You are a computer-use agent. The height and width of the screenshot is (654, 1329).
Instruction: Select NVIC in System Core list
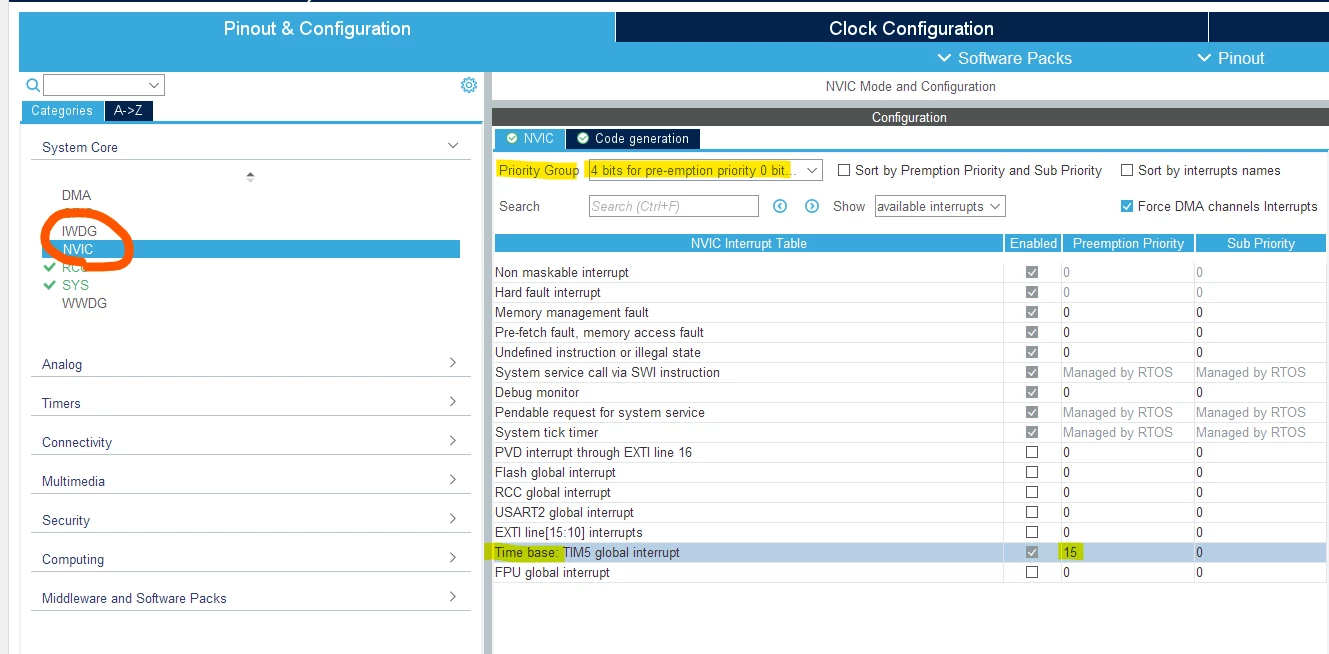[250, 249]
